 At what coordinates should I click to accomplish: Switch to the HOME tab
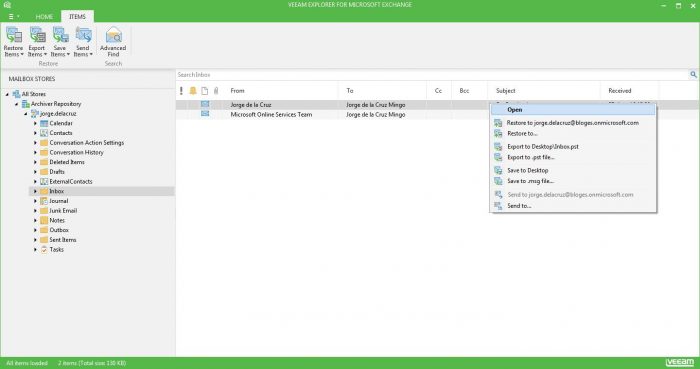tap(44, 17)
